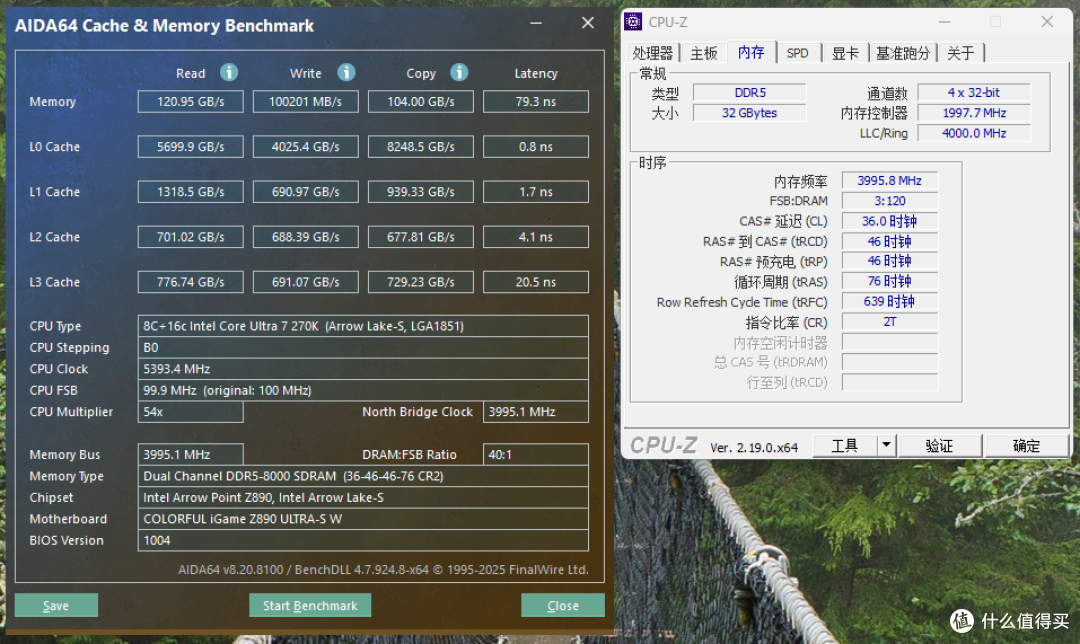Viewport: 1080px width, 644px height.
Task: Click the 指令比率 (CR) value 2T
Action: (x=889, y=322)
